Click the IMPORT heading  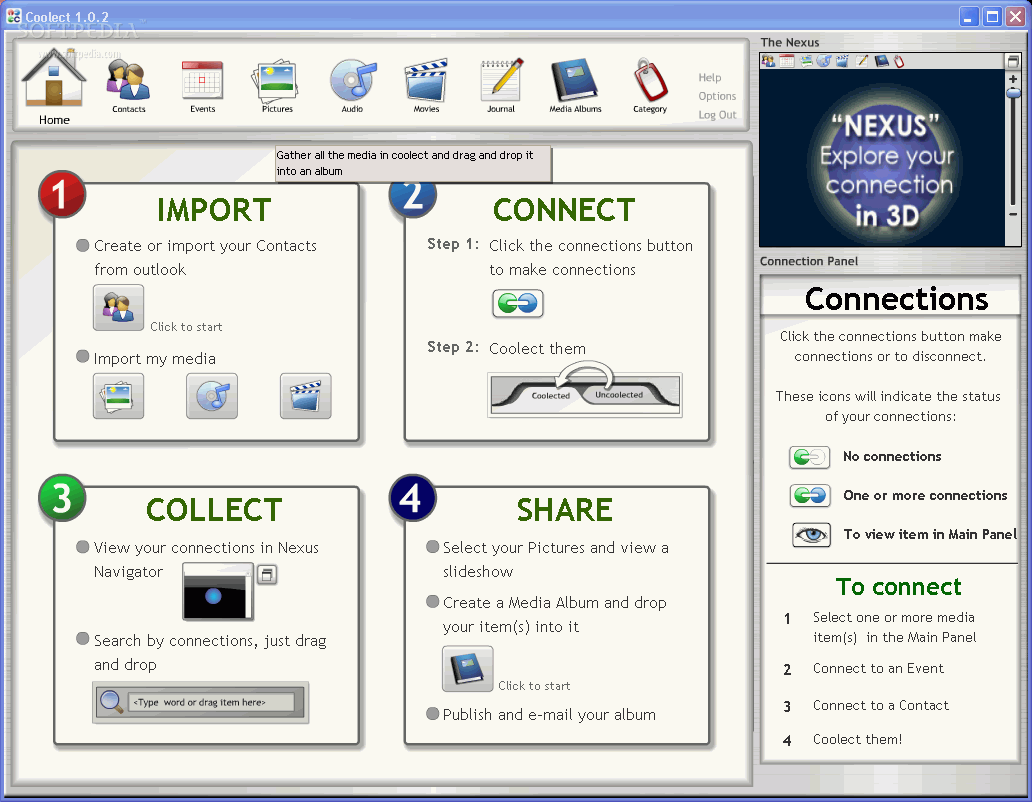point(214,210)
